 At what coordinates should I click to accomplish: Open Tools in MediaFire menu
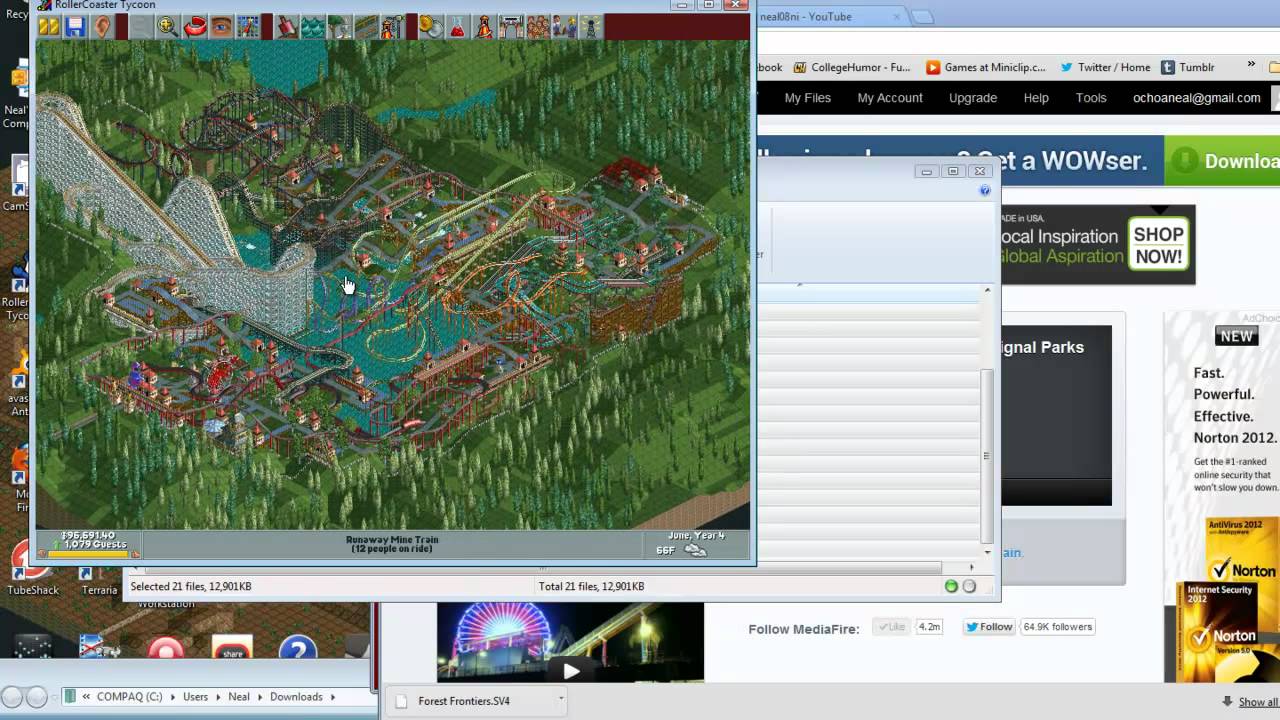[1091, 98]
